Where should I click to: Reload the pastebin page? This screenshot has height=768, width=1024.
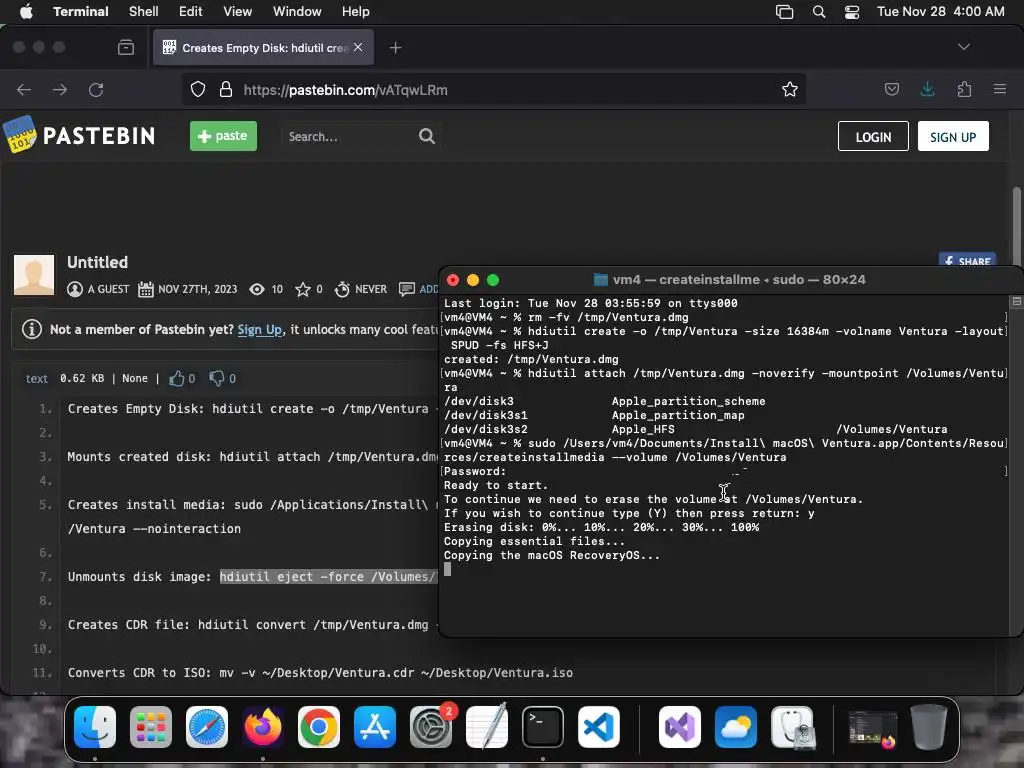[x=96, y=89]
